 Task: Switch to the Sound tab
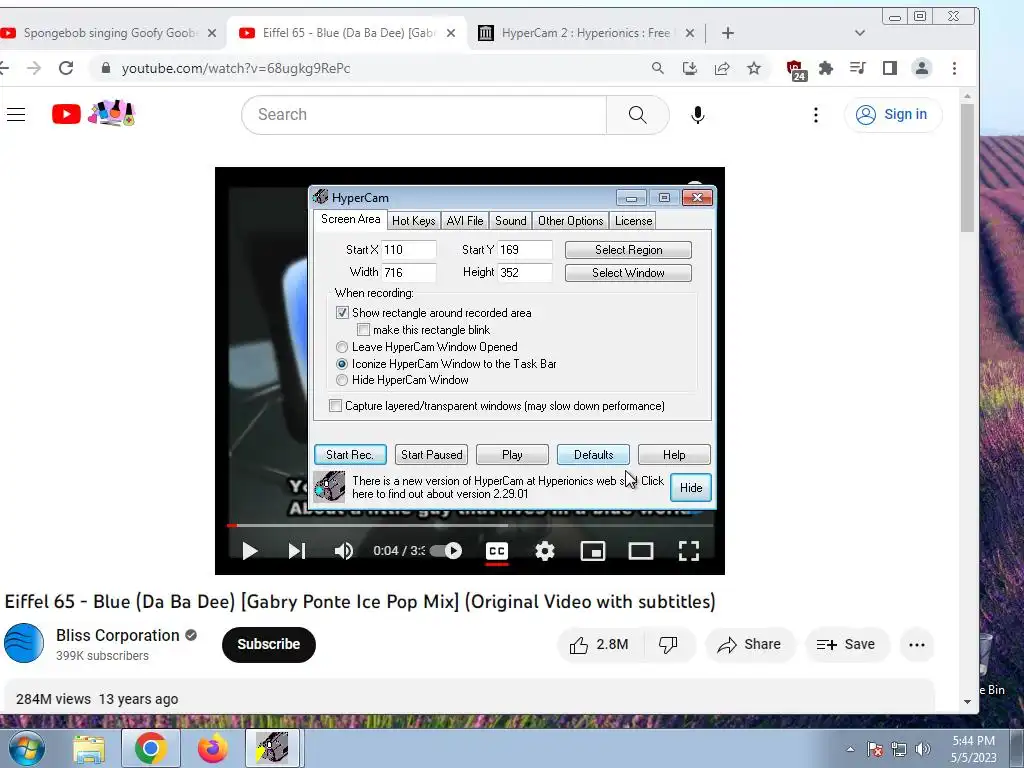(x=511, y=221)
